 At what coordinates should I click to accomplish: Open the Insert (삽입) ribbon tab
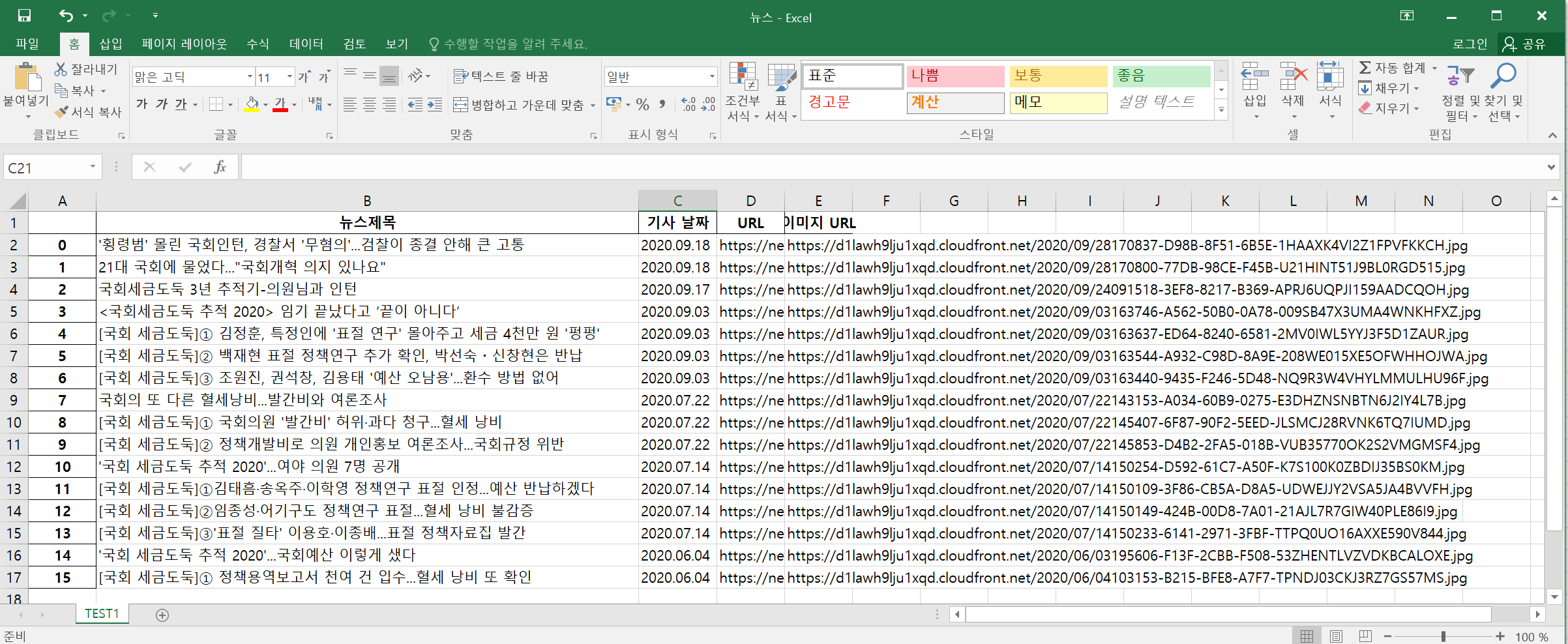tap(110, 44)
